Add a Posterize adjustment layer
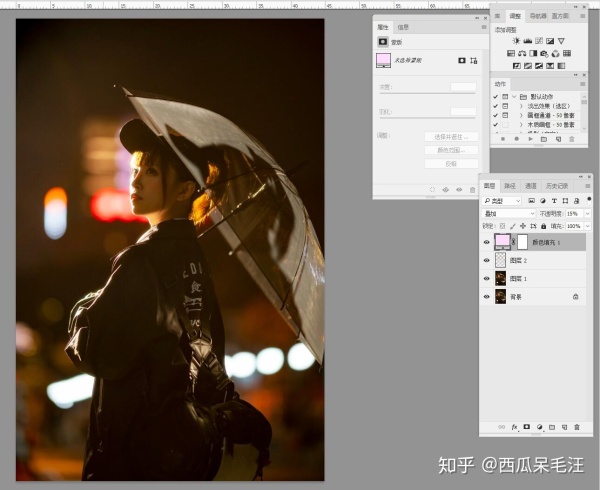 click(x=528, y=66)
